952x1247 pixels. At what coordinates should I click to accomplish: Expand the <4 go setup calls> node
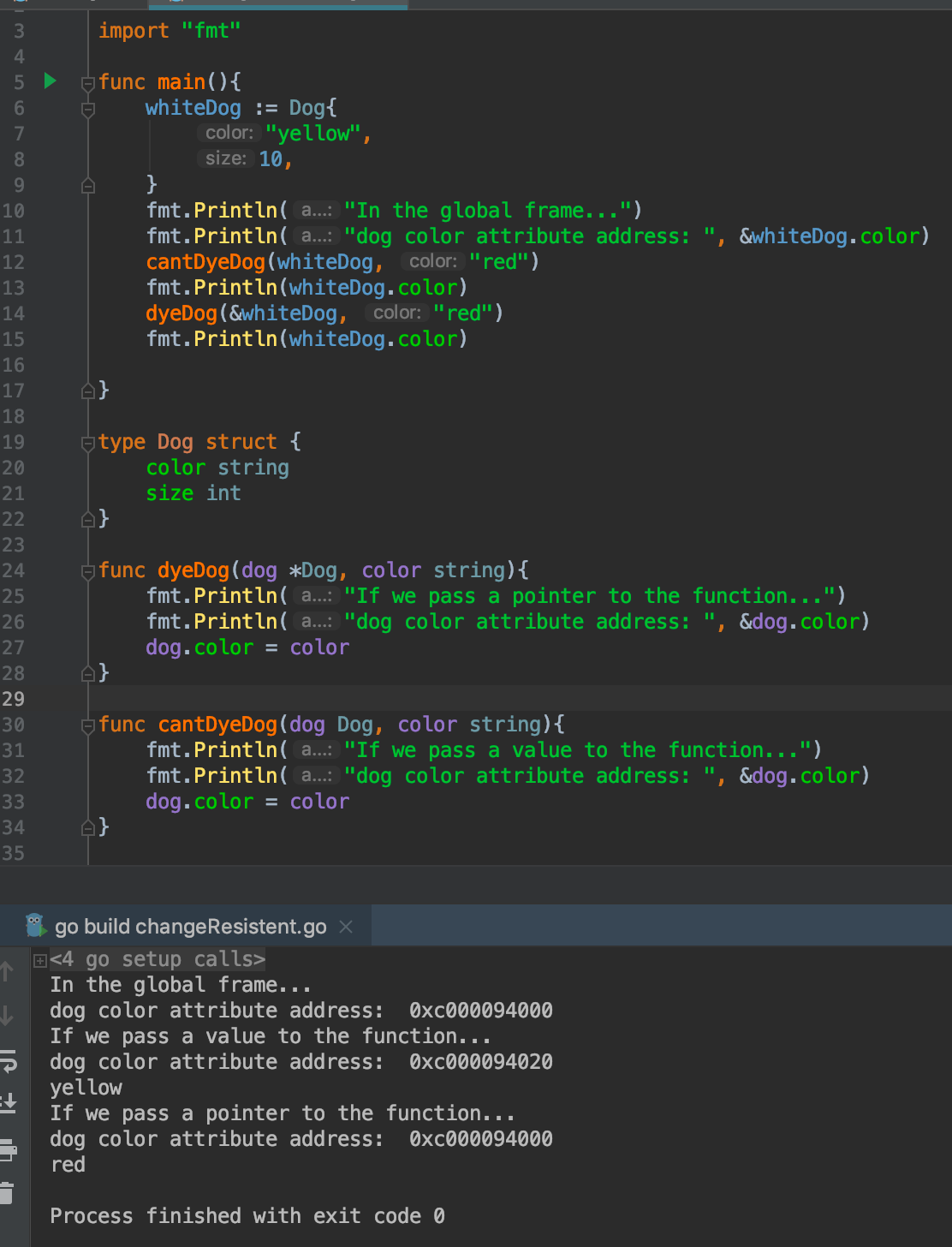pos(40,959)
